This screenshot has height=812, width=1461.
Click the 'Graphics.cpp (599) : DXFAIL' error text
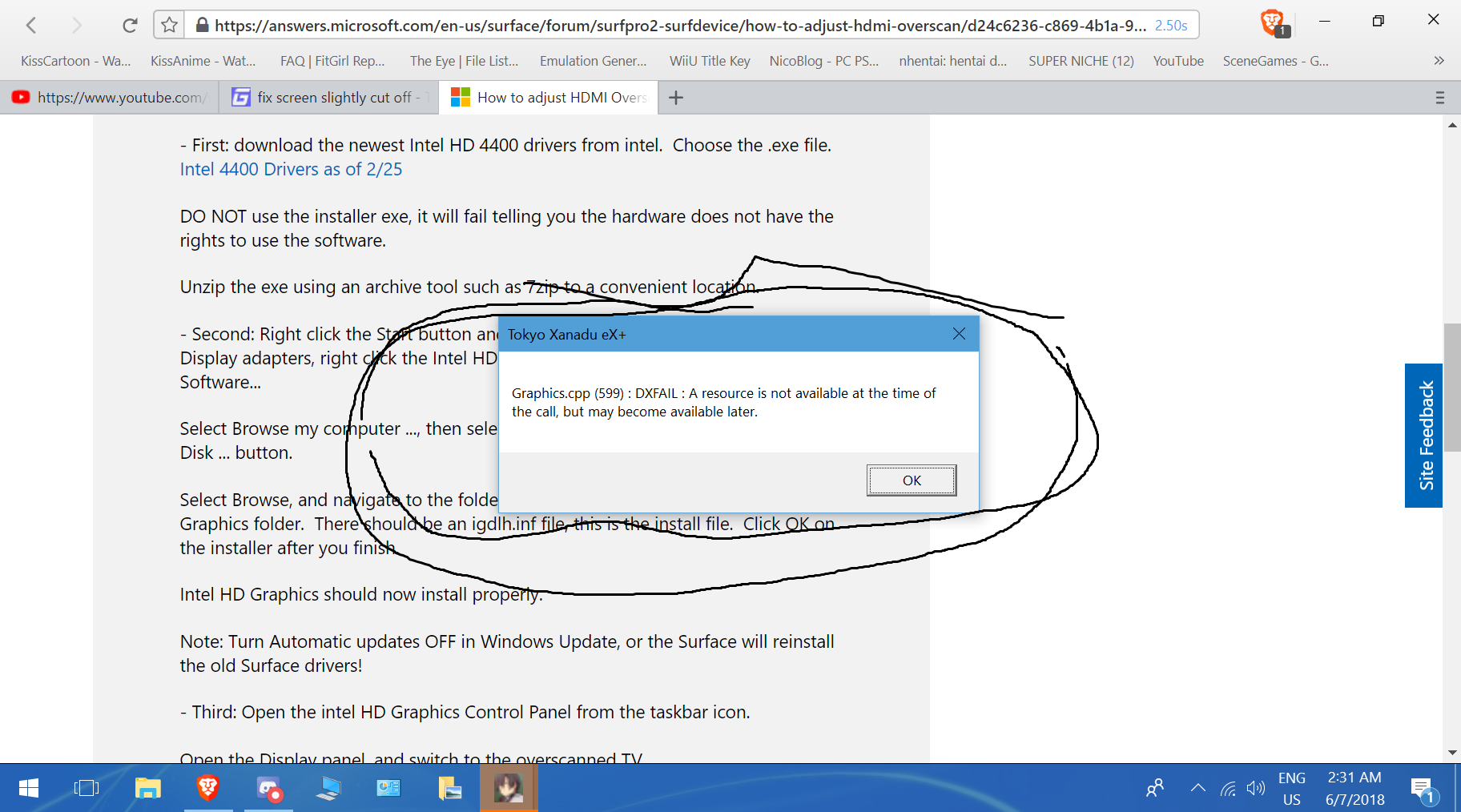pyautogui.click(x=723, y=403)
